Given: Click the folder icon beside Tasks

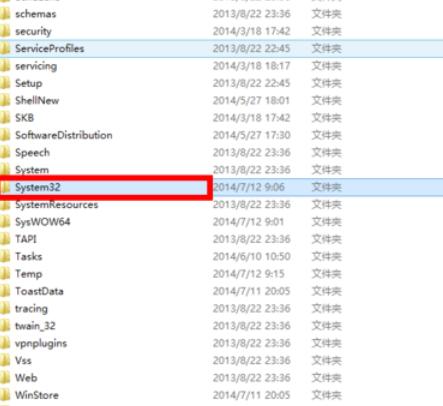Looking at the screenshot, I should [x=5, y=257].
